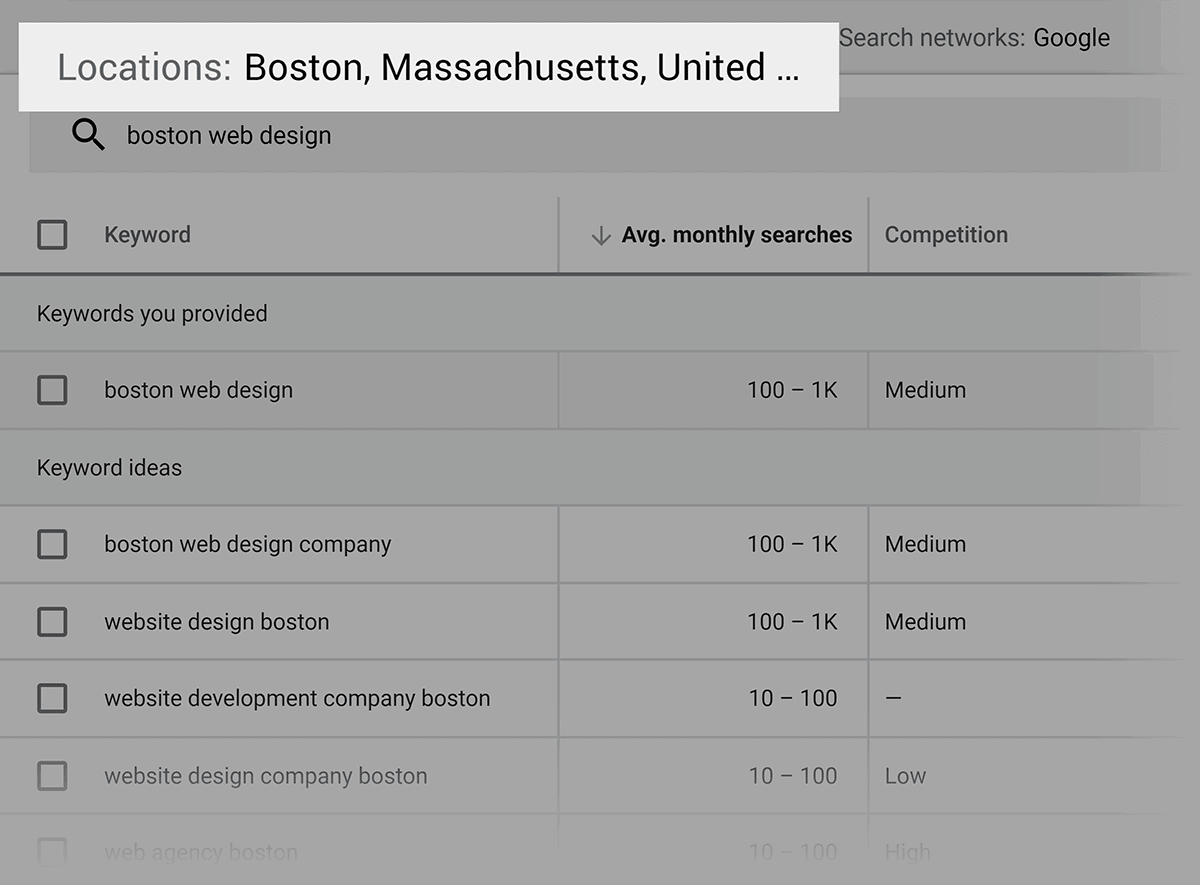1200x885 pixels.
Task: Click the Competition column header
Action: [x=946, y=236]
